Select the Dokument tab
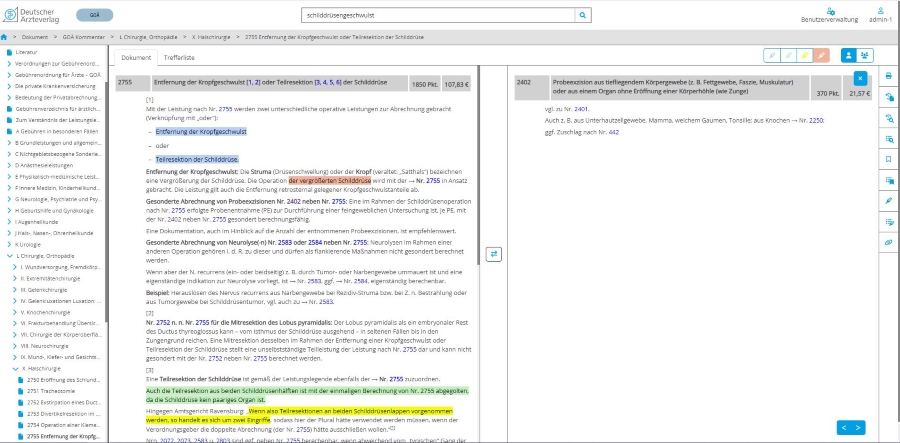 point(136,58)
